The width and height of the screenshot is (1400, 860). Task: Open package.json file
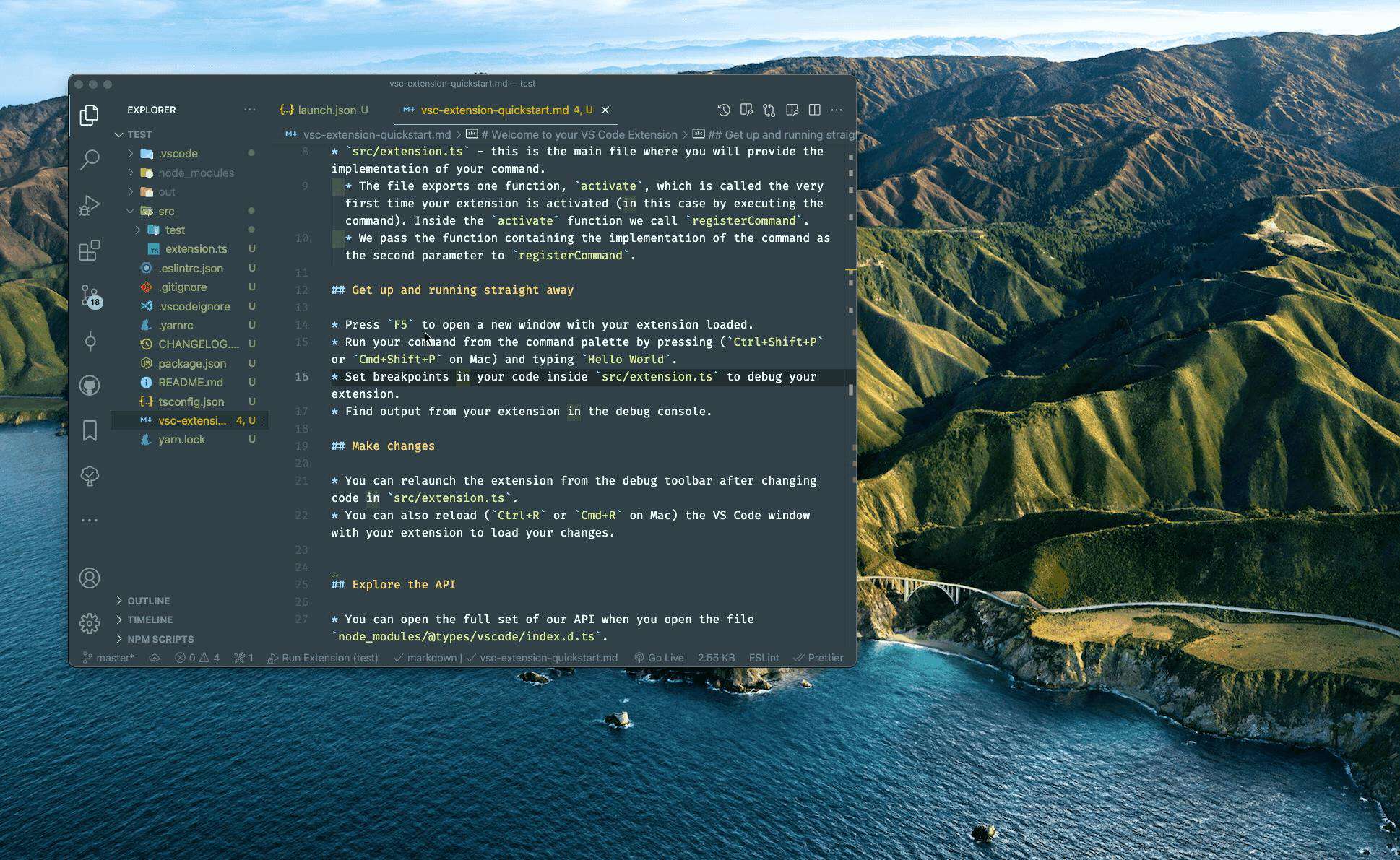point(190,363)
